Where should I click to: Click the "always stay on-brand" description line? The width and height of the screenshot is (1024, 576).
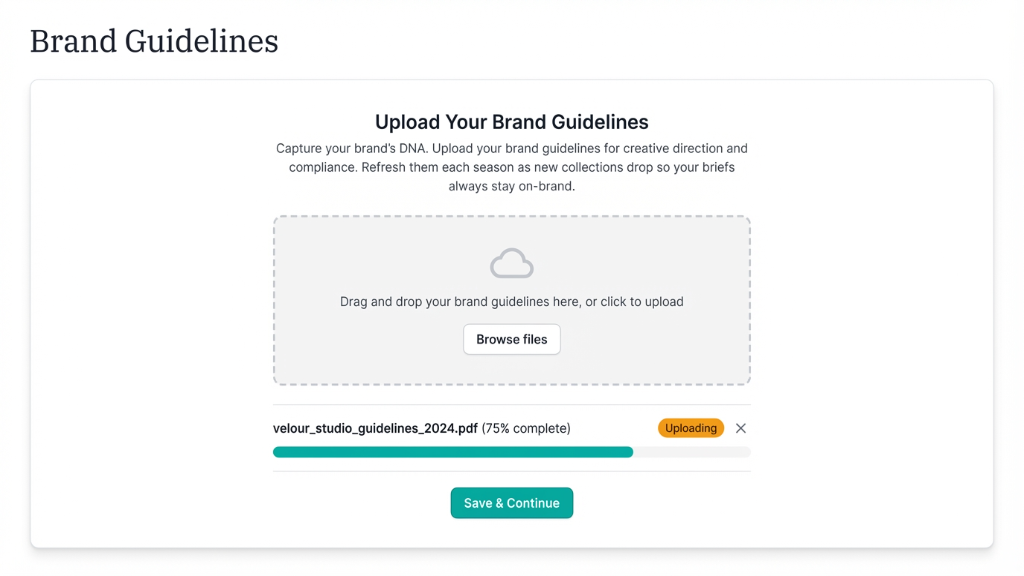click(511, 186)
